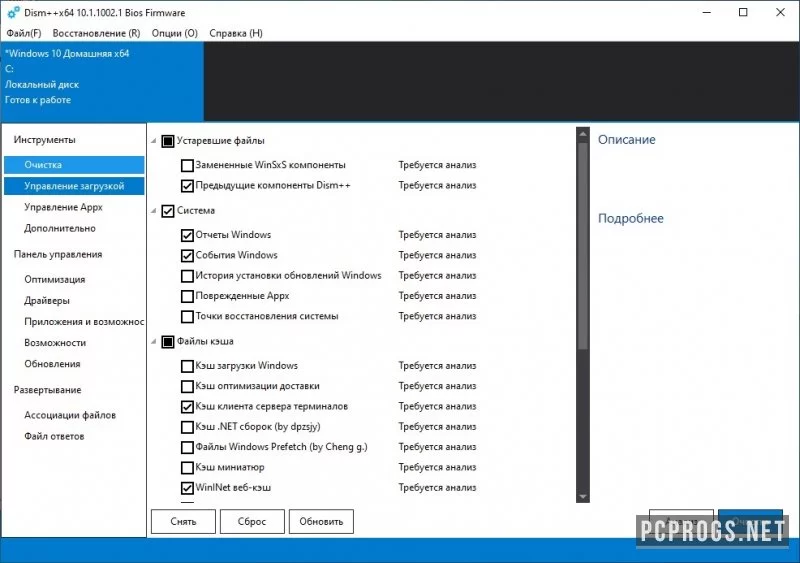
Task: Uncheck Кэш клиента сервера терминалов
Action: coord(187,407)
